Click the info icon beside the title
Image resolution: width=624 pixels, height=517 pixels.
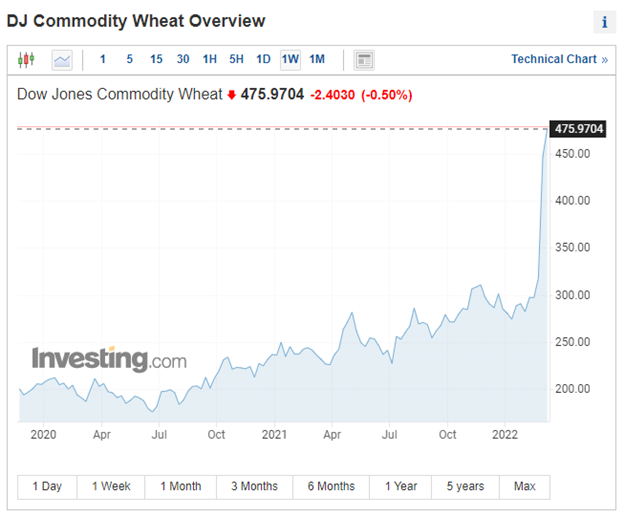(x=604, y=22)
